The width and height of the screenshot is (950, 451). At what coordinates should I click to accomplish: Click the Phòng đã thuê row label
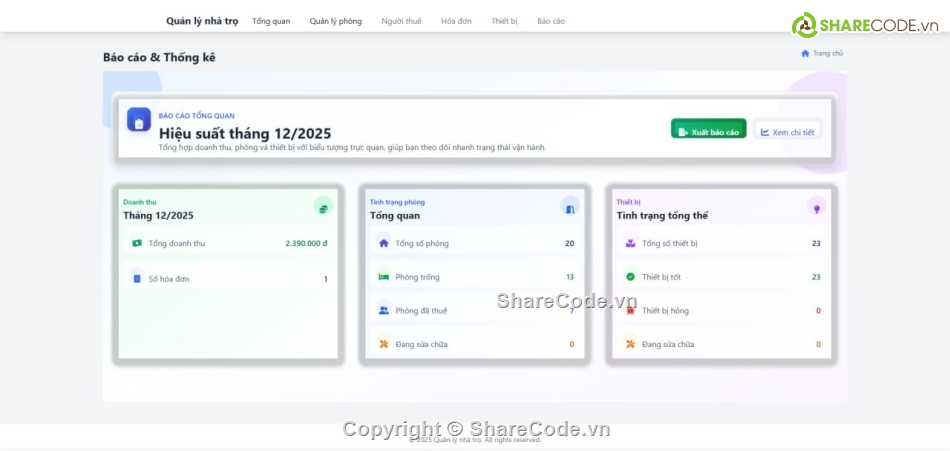click(x=421, y=310)
